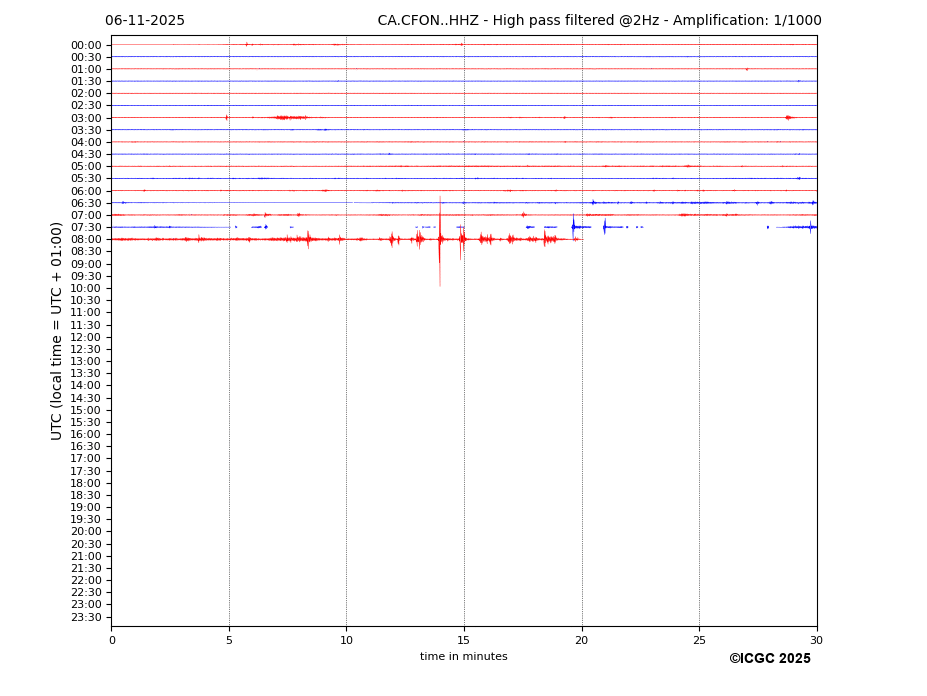Click x-axis tick label 5
The image size is (927, 696).
click(229, 640)
